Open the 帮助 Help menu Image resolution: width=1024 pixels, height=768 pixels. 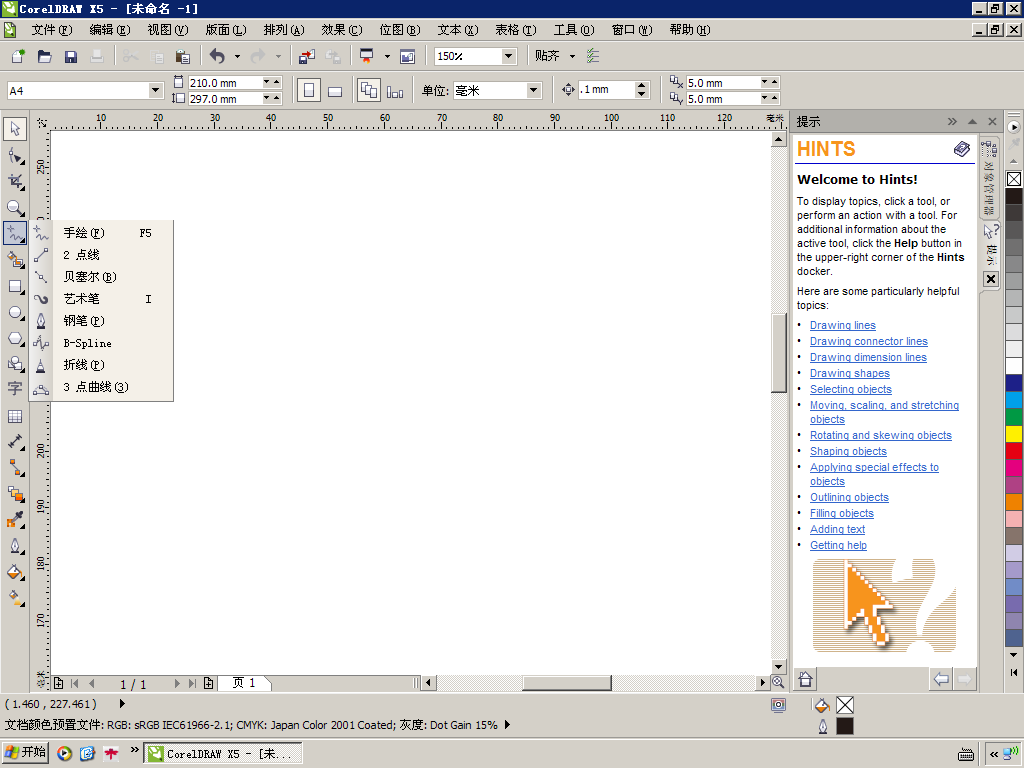point(690,30)
